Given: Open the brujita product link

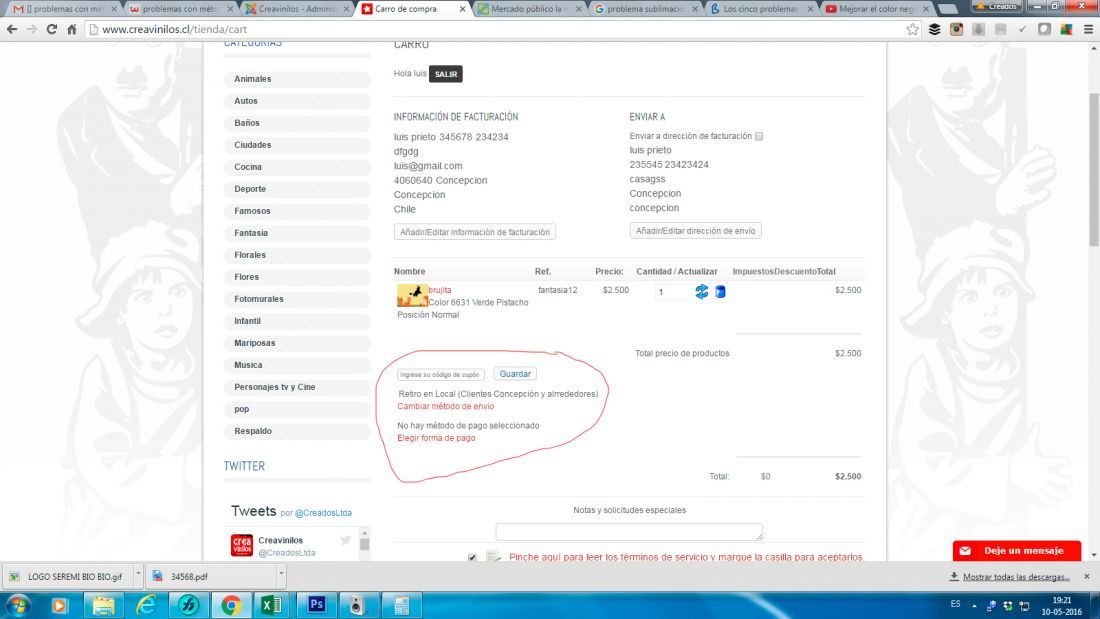Looking at the screenshot, I should click(x=440, y=290).
